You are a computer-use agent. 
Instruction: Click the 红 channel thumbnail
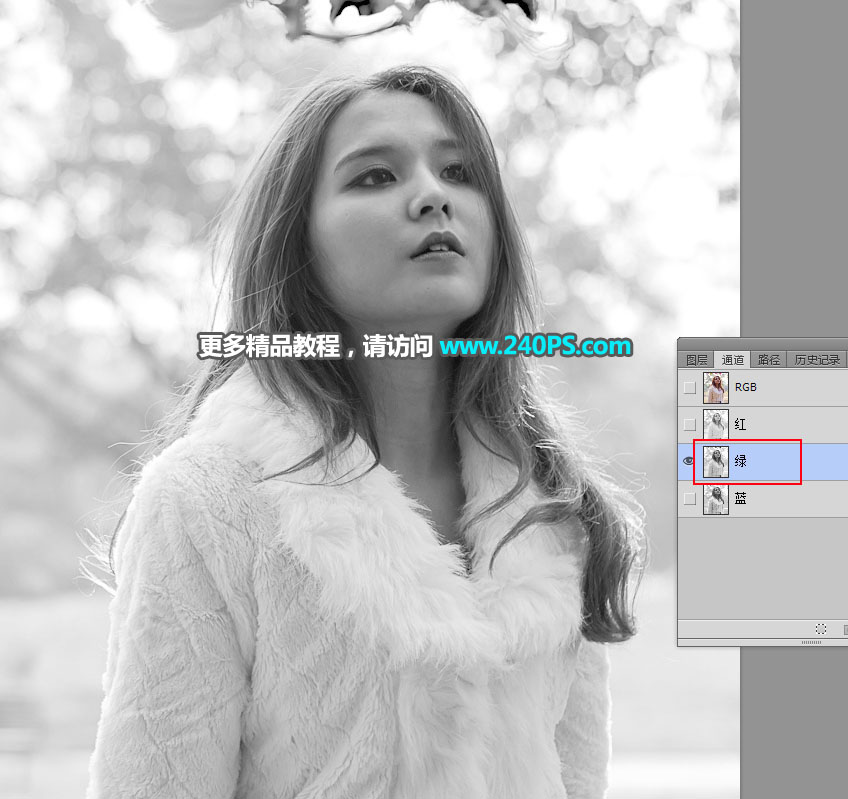[x=716, y=424]
